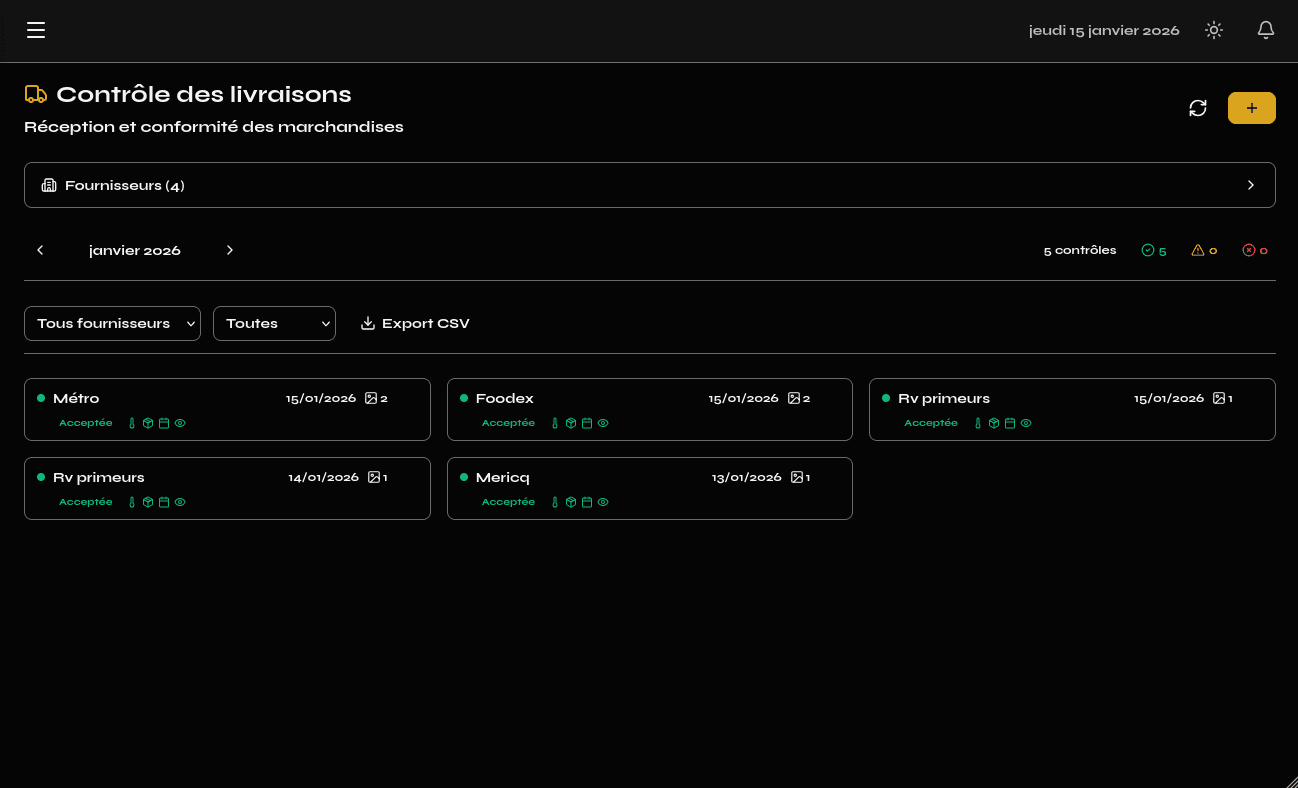Image resolution: width=1298 pixels, height=788 pixels.
Task: Add a new delivery control
Action: (x=1251, y=108)
